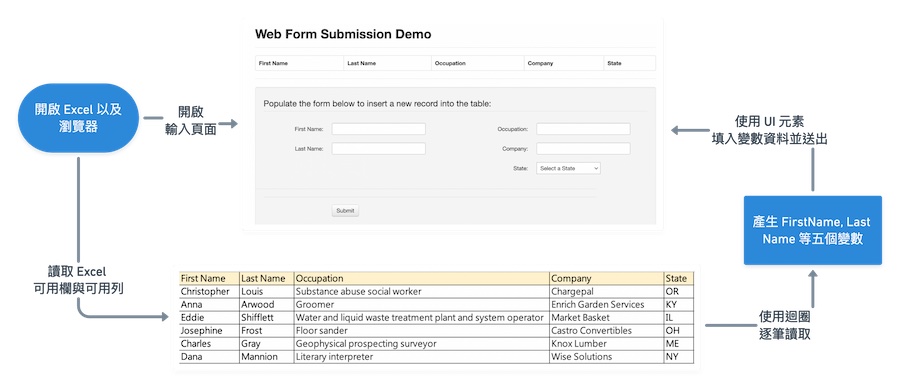Focus the Occupation text box

[583, 129]
